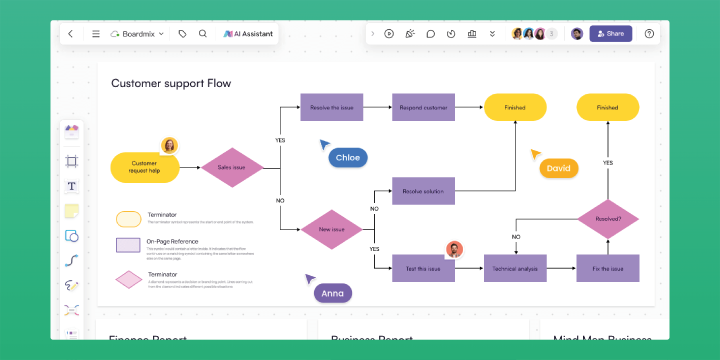720x360 pixels.
Task: Click the tag icon in top toolbar
Action: [182, 34]
